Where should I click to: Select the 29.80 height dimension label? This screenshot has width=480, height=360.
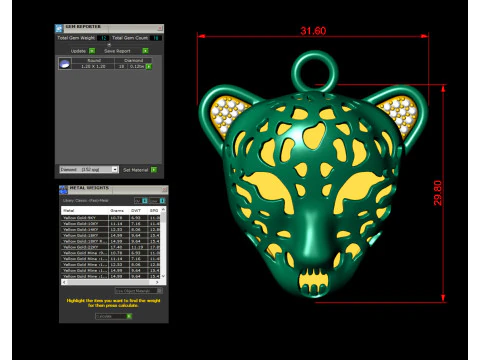(438, 193)
